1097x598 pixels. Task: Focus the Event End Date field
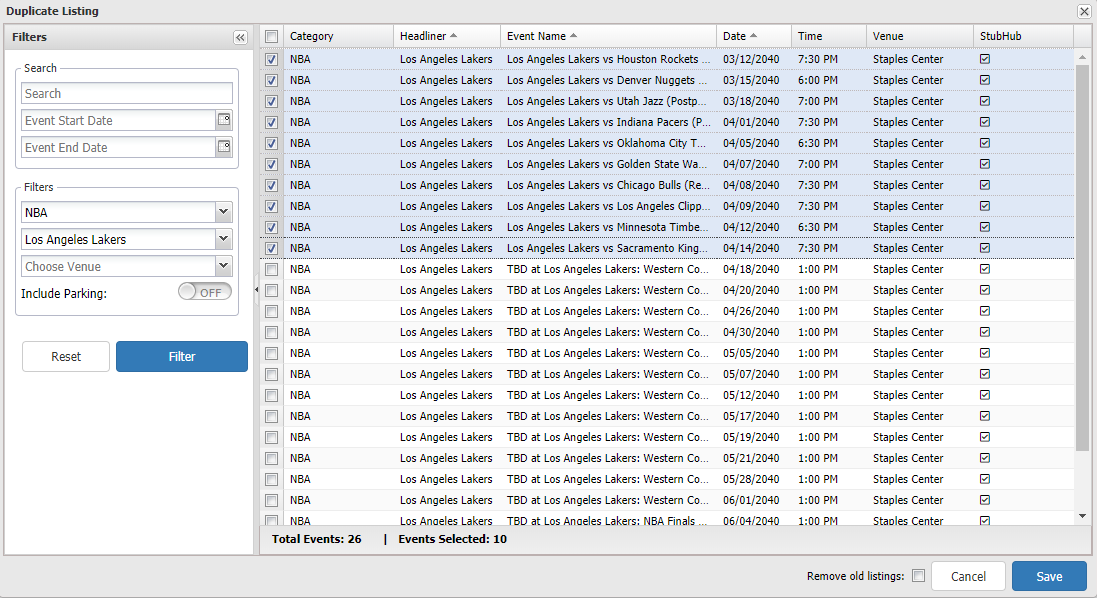click(x=118, y=148)
